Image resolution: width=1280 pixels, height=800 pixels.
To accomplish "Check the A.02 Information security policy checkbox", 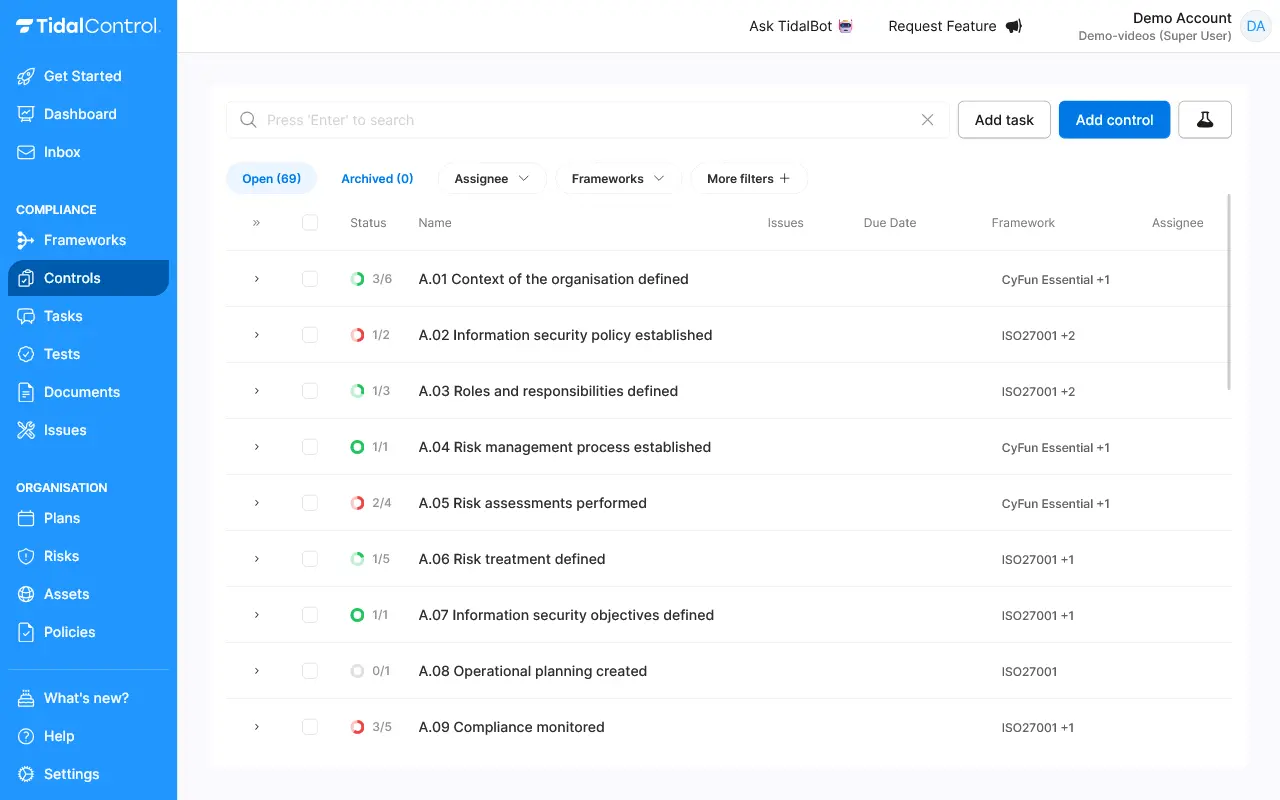I will 310,335.
